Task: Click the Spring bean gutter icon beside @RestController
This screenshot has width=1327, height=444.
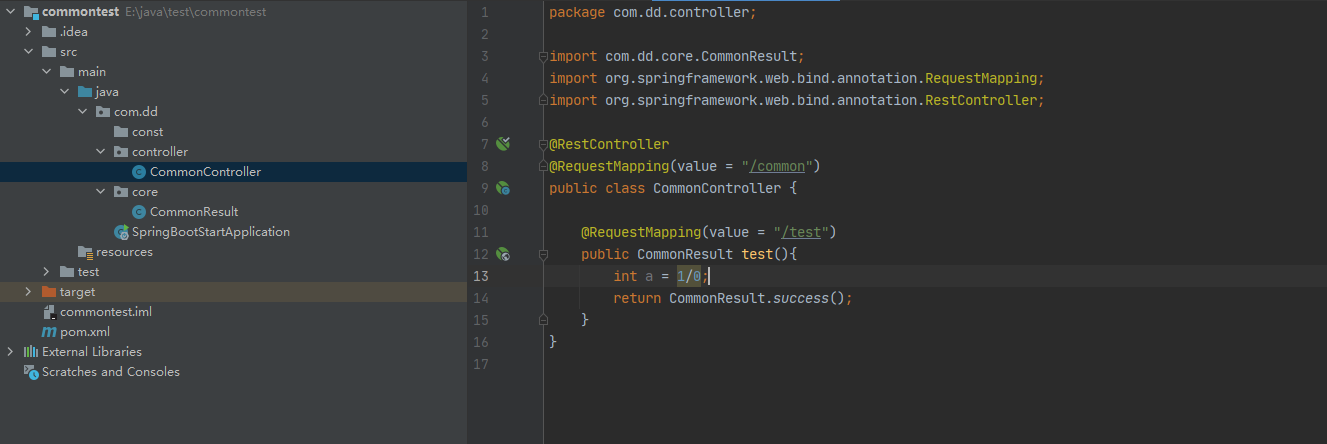Action: 503,144
